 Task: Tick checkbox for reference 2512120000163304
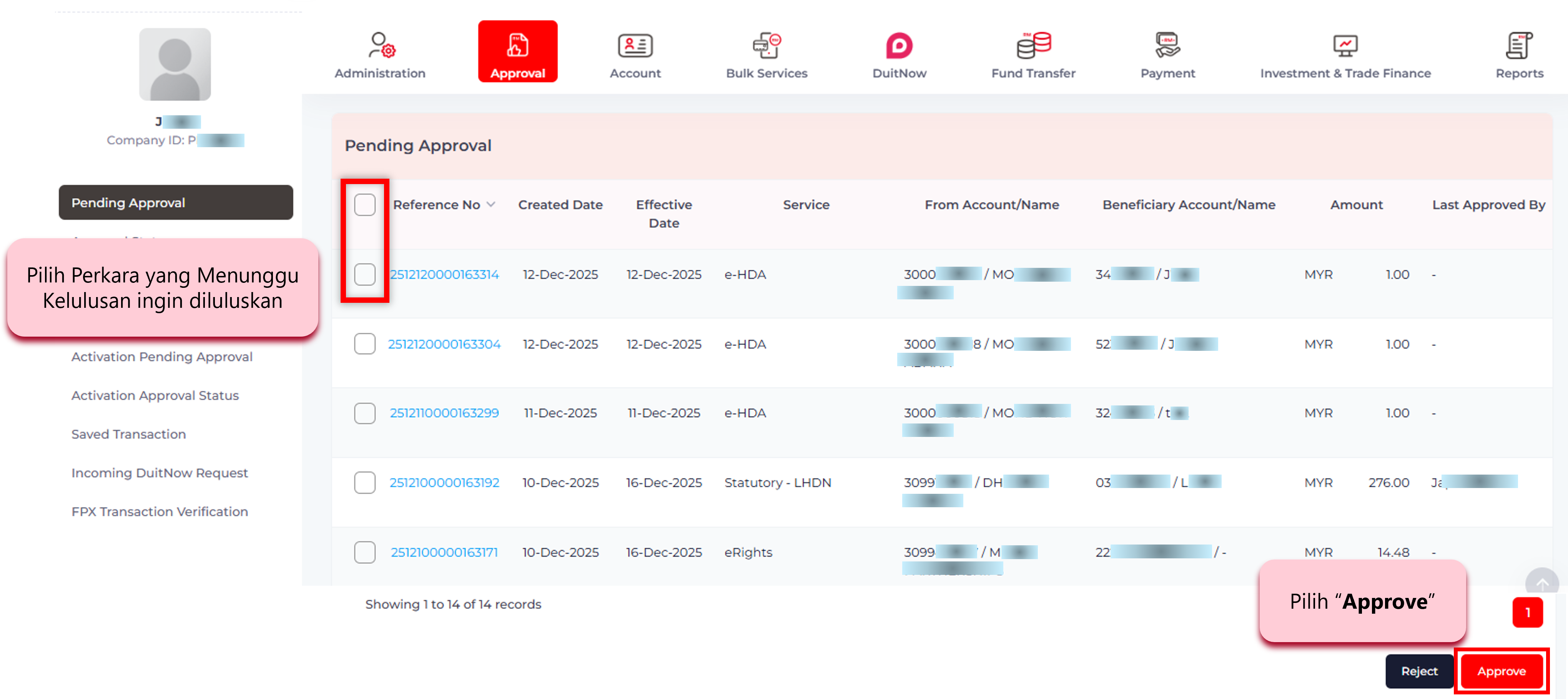(364, 344)
